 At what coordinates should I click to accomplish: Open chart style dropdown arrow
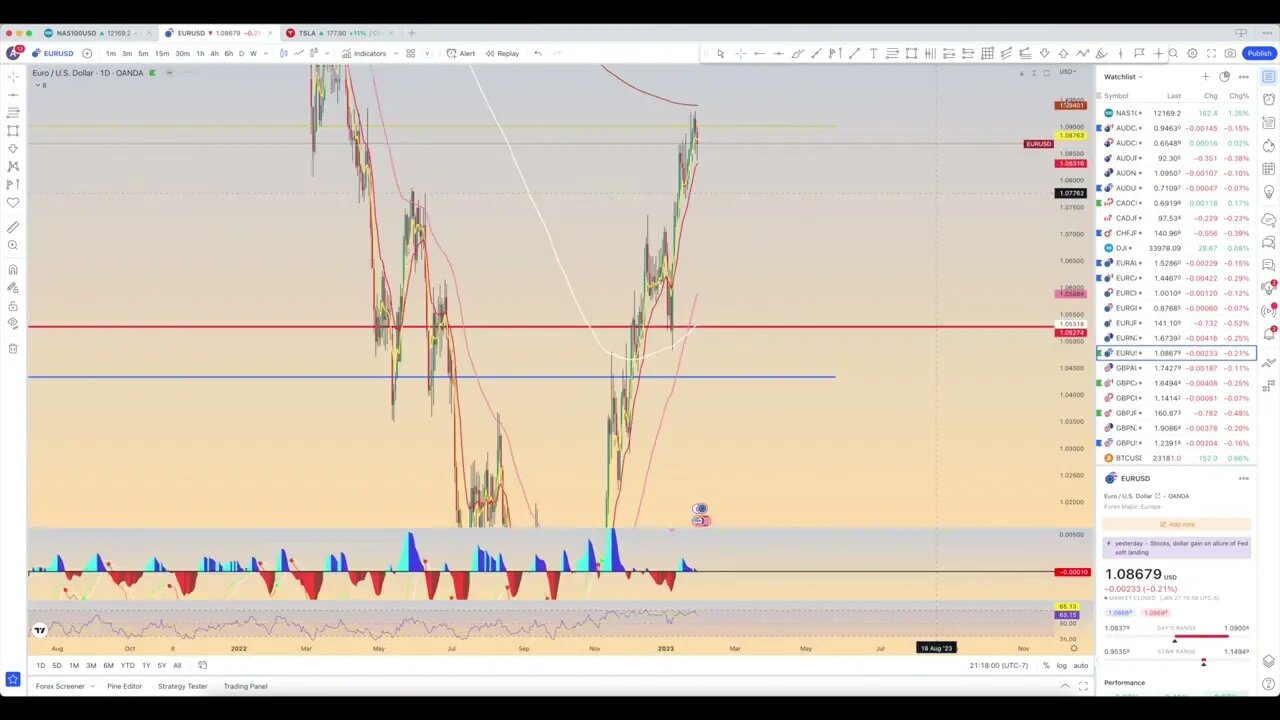(x=329, y=53)
